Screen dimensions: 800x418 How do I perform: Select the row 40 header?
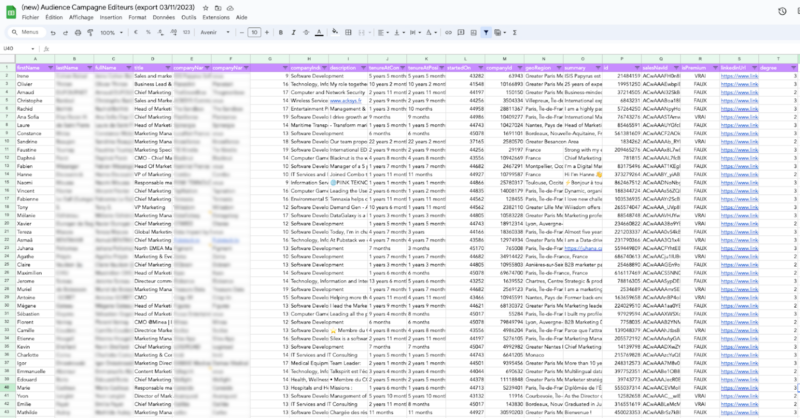pyautogui.click(x=7, y=388)
